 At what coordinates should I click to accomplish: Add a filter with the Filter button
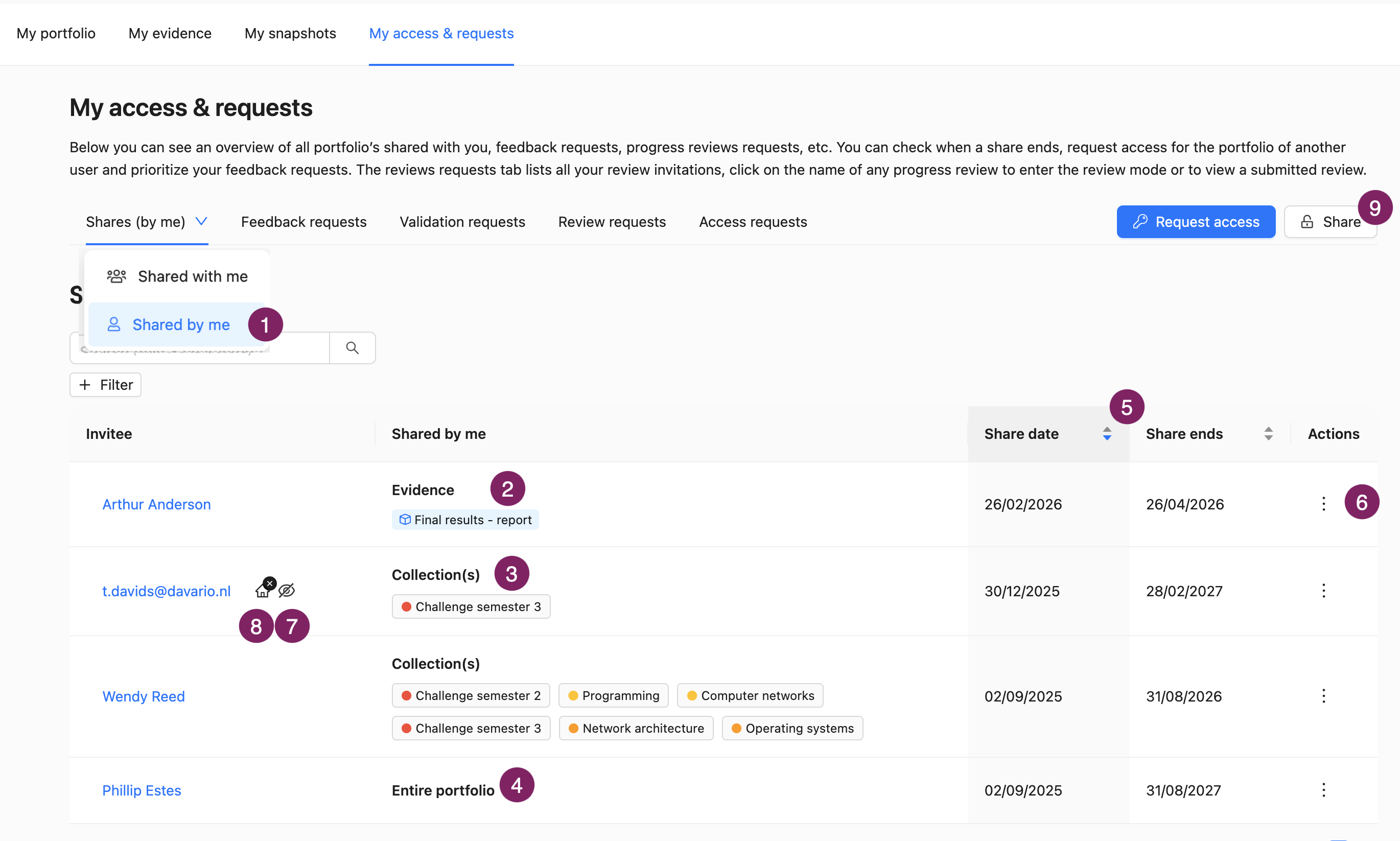tap(105, 385)
